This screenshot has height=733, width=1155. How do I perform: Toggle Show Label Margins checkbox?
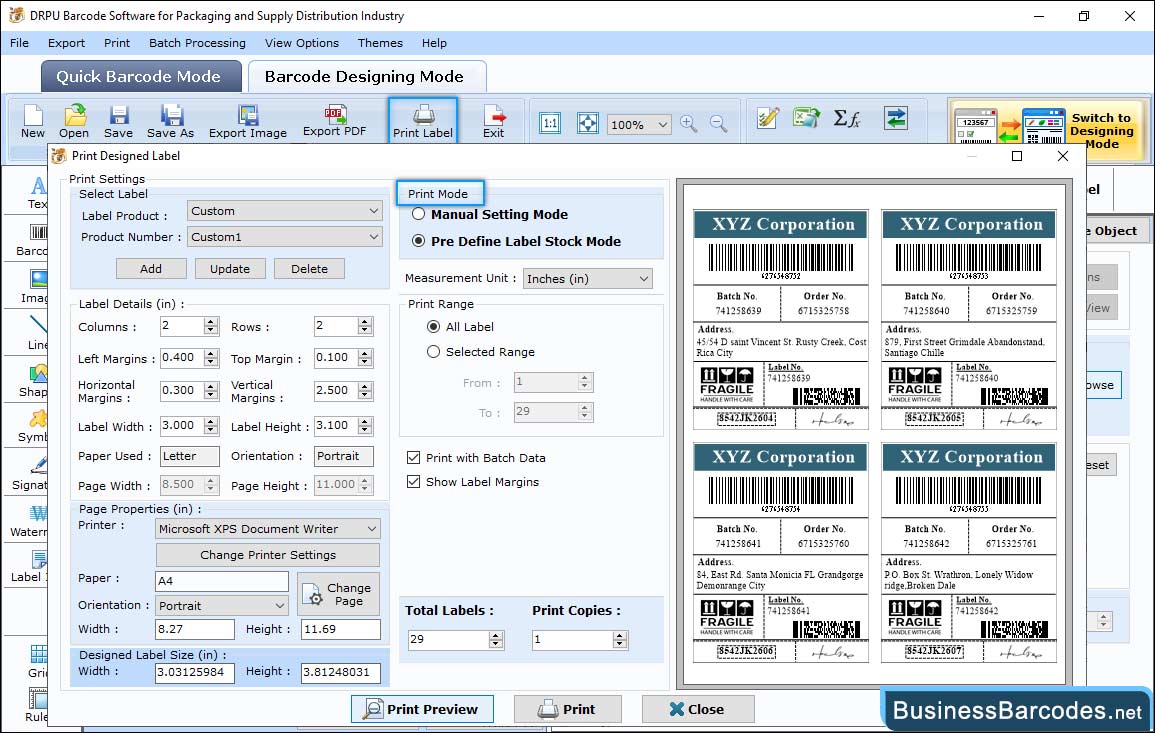click(x=413, y=482)
